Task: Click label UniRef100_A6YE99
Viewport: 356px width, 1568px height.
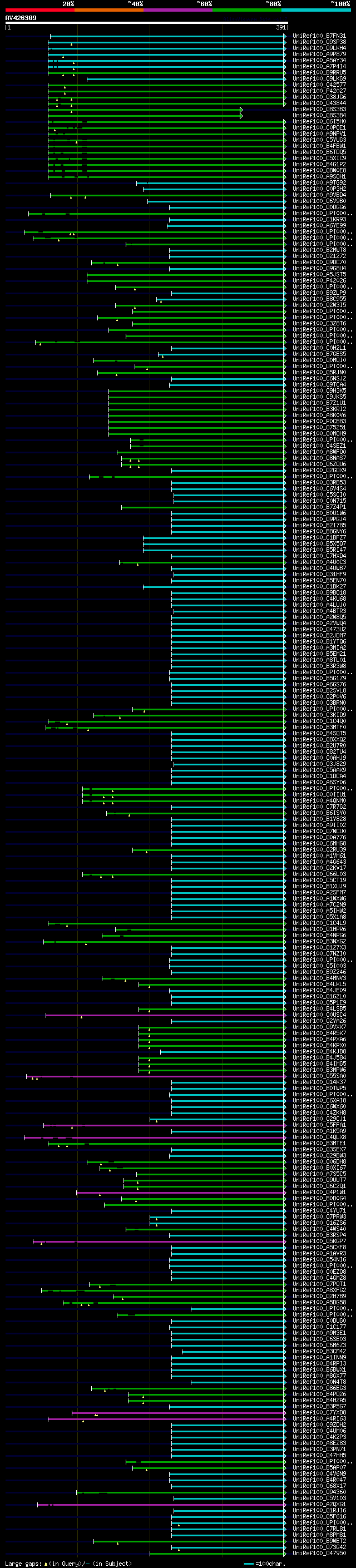Action: coord(319,225)
